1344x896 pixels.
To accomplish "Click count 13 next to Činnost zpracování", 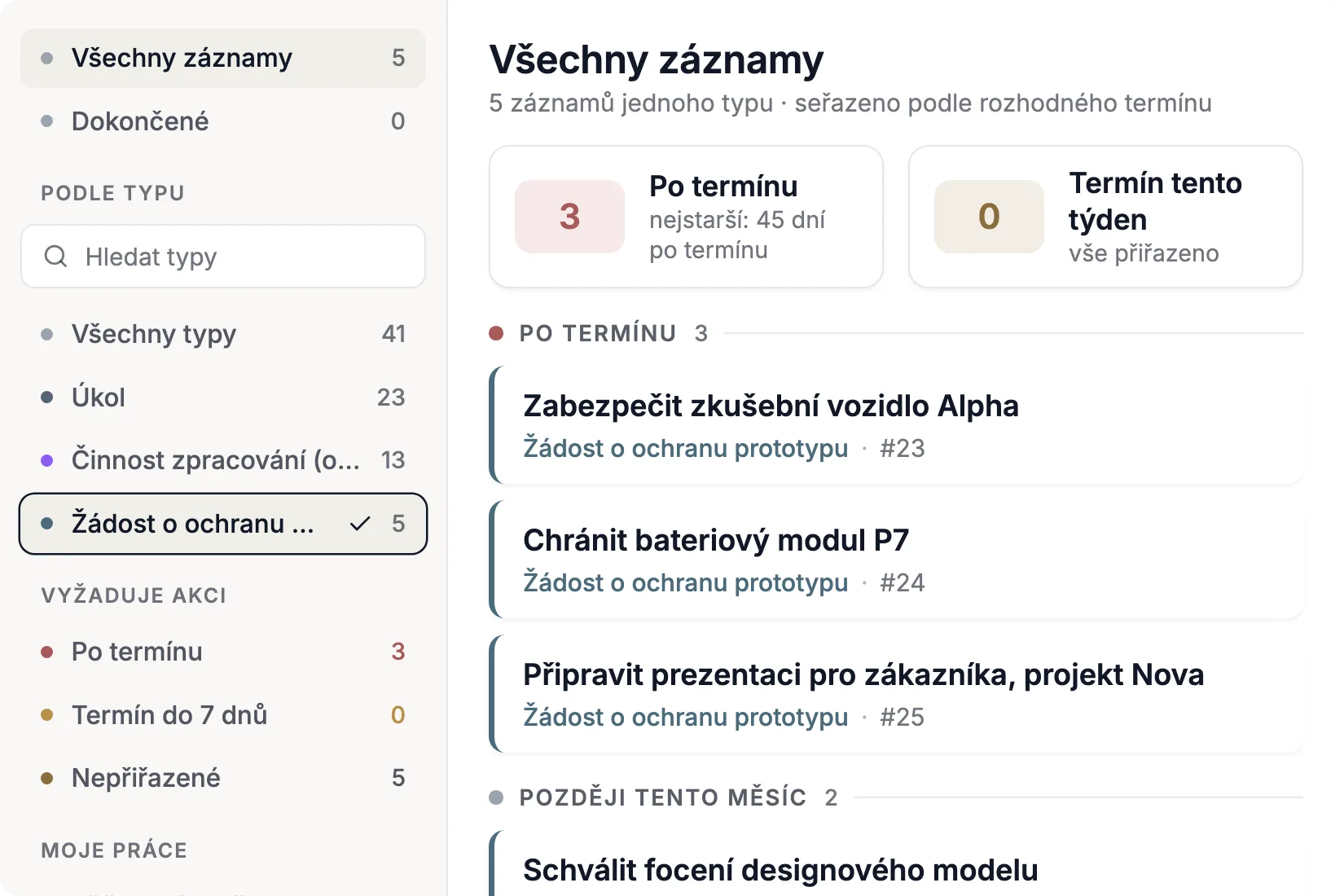I will pos(393,460).
